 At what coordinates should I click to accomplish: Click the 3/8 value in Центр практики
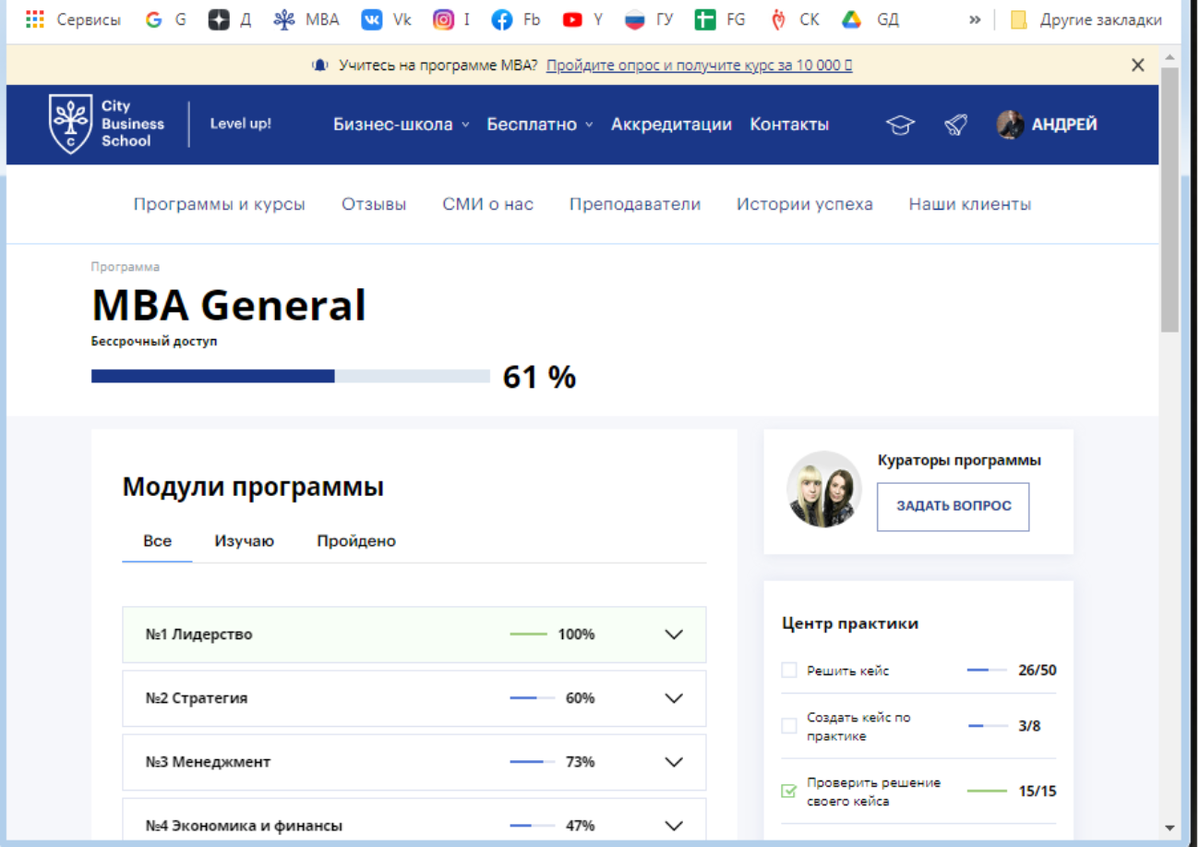coord(1029,726)
